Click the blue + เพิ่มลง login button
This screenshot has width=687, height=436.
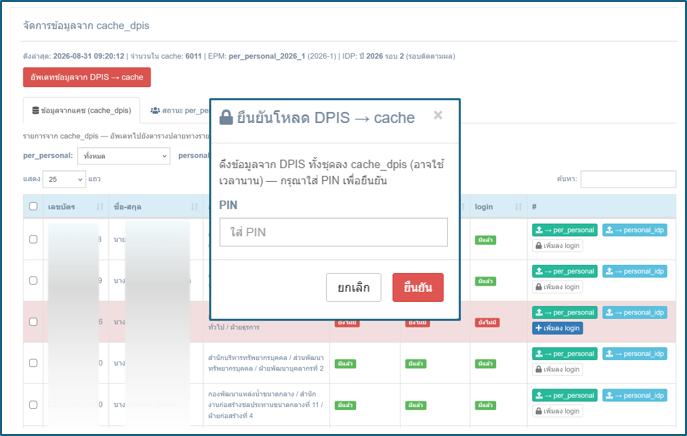click(x=557, y=328)
